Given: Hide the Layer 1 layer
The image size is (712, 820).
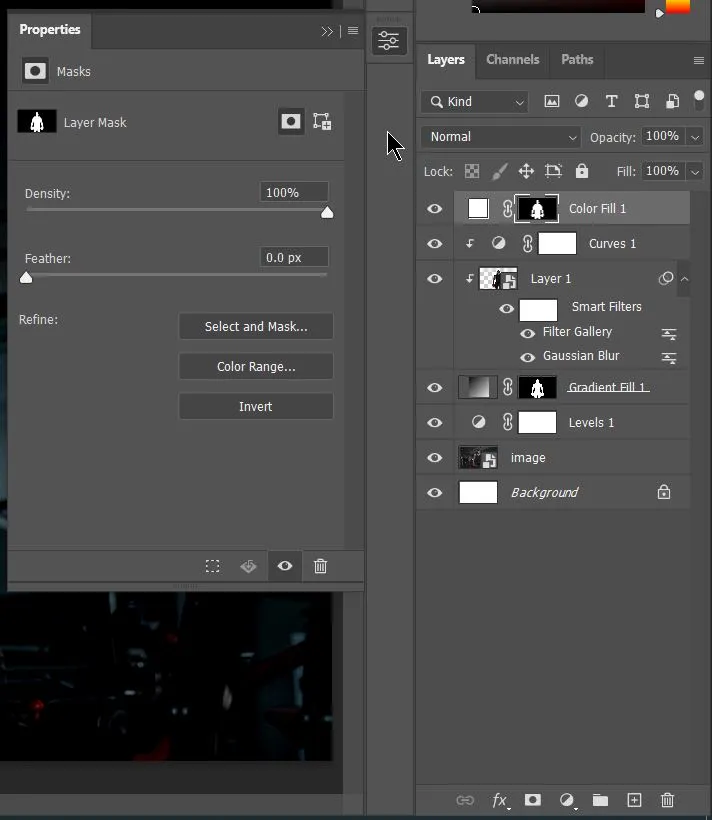Looking at the screenshot, I should point(435,279).
